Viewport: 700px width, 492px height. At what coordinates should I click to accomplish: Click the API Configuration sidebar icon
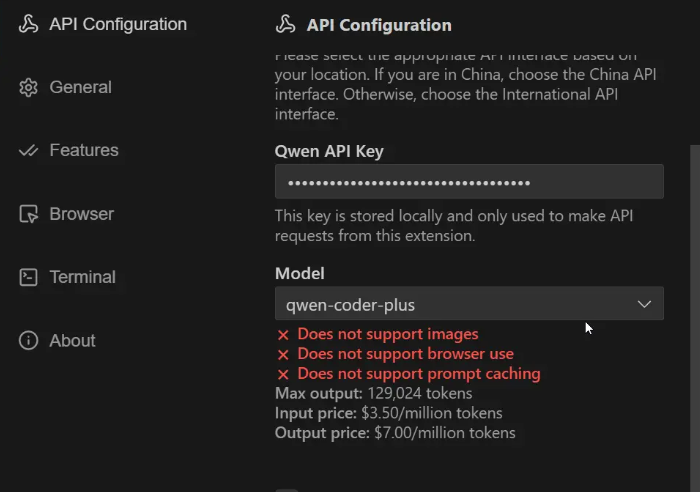coord(29,24)
